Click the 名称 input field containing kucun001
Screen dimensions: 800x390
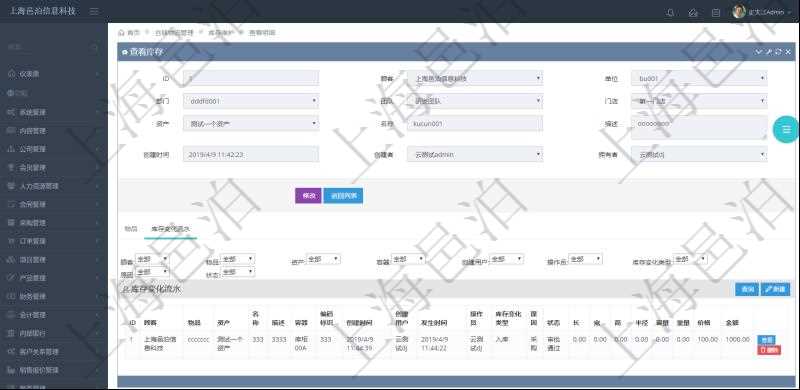coord(475,124)
